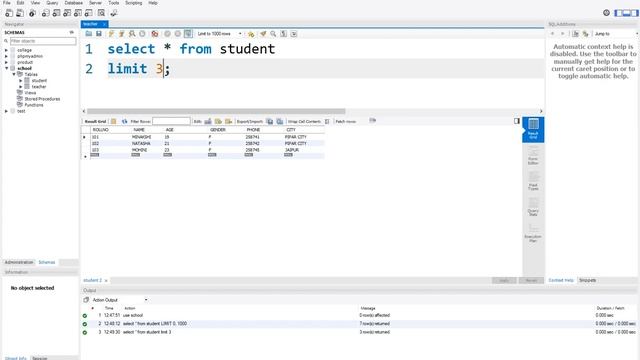Click the create new schema toolbar icon

(45, 13)
